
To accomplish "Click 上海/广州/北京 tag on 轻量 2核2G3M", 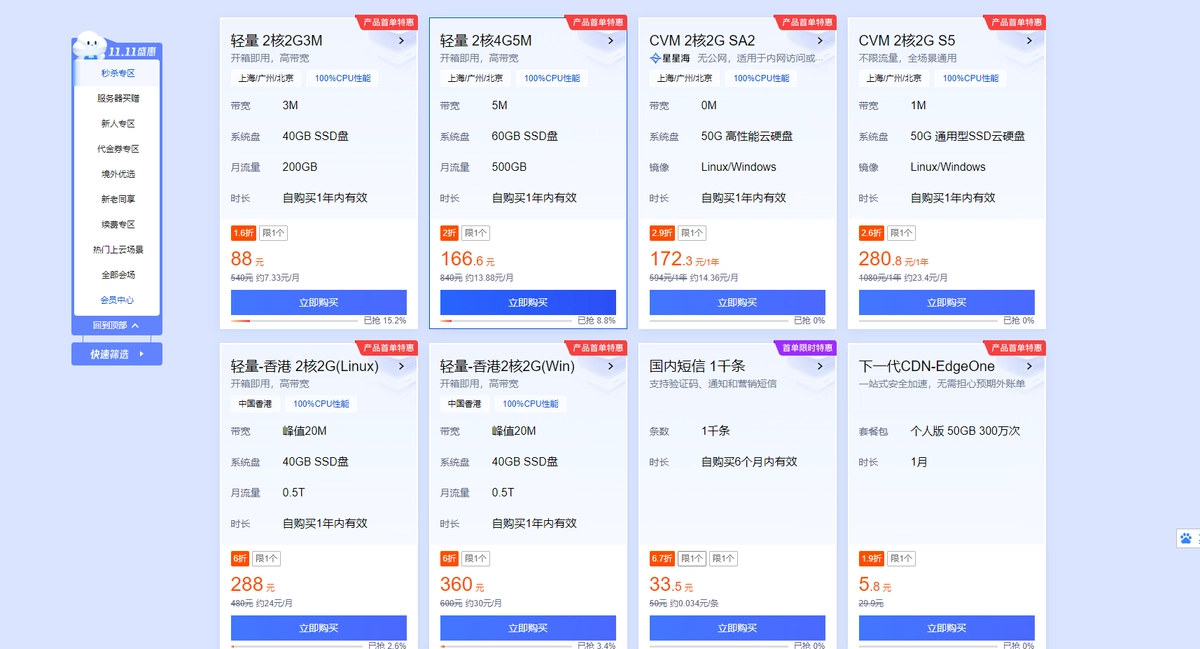I will tap(266, 78).
